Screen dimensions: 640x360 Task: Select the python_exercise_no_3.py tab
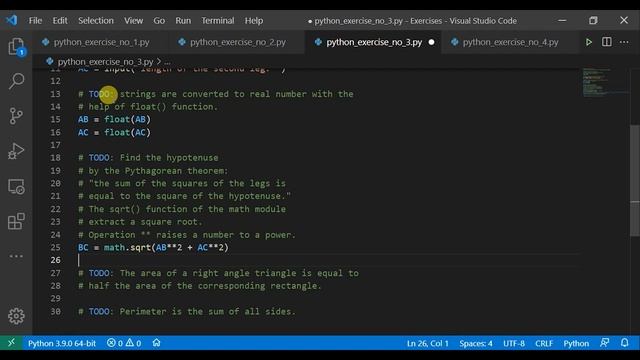[x=374, y=42]
